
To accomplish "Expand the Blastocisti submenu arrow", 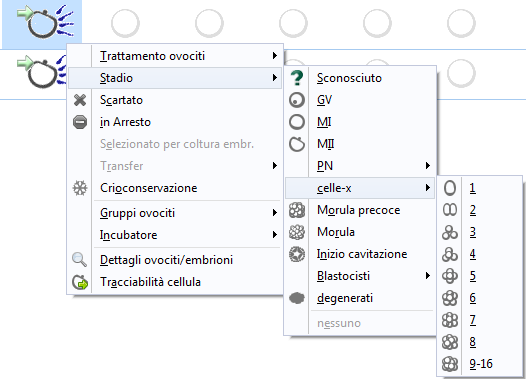I will tap(428, 276).
